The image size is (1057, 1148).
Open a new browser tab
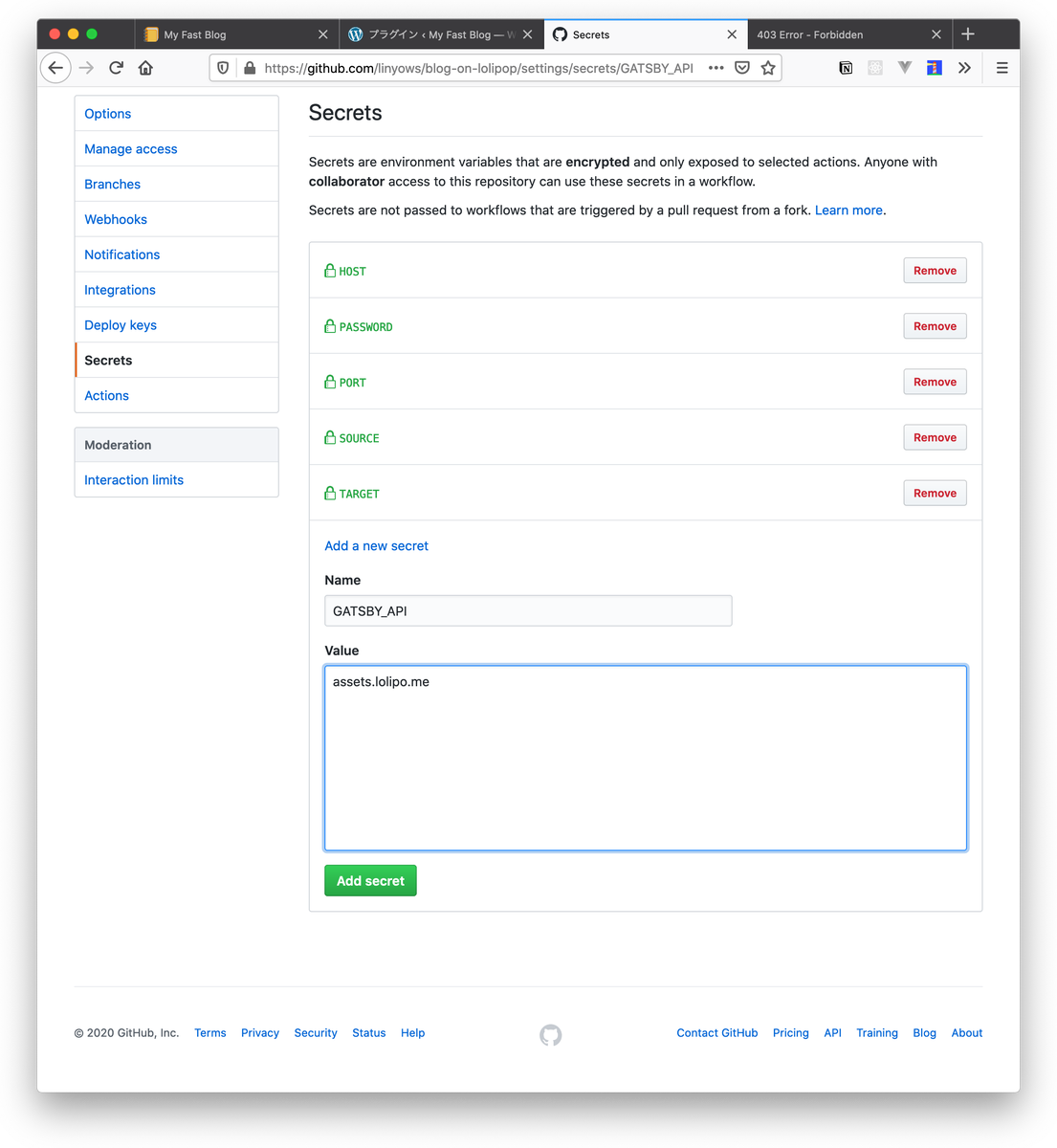968,34
